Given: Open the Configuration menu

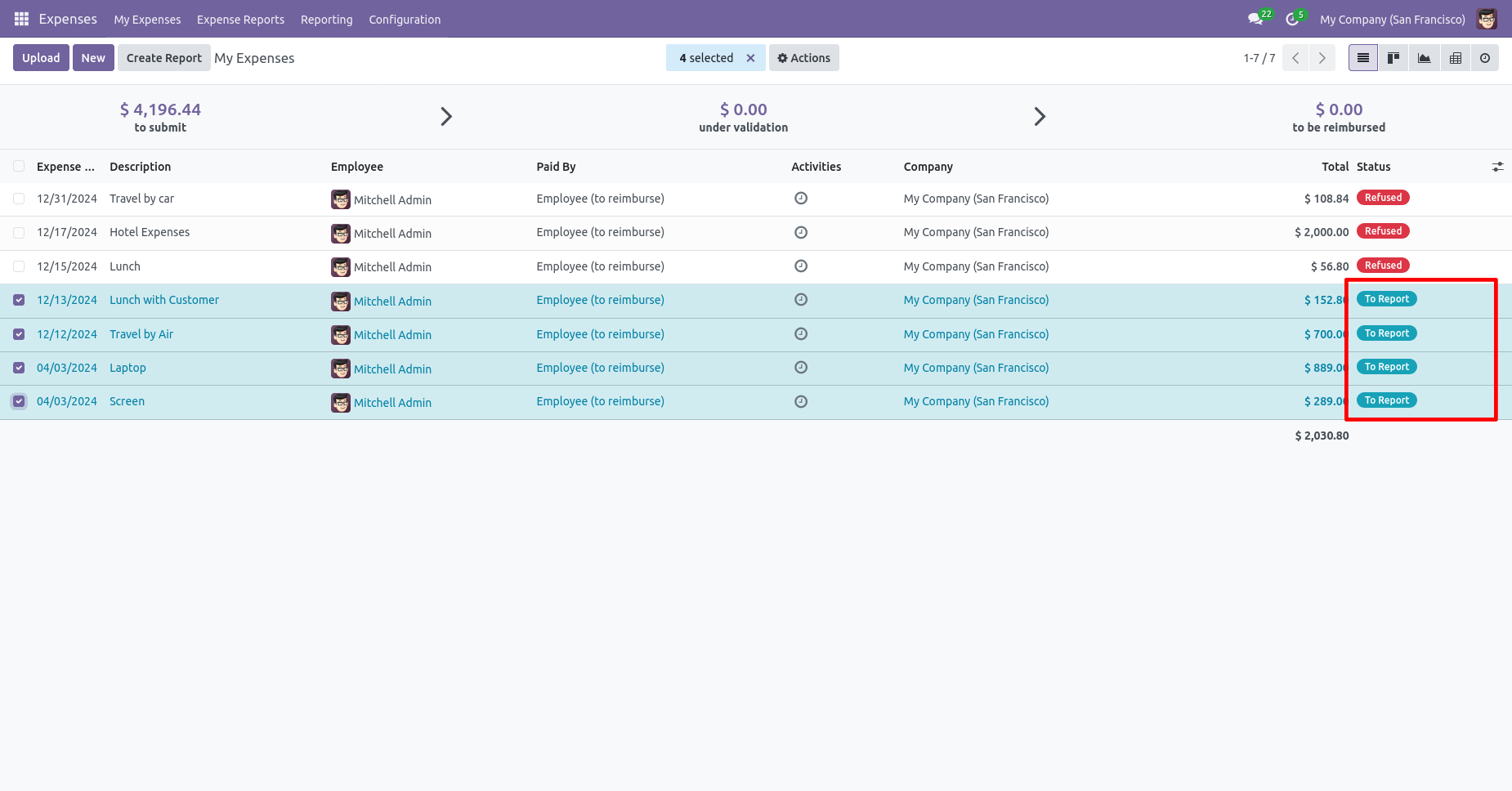Looking at the screenshot, I should click(405, 20).
